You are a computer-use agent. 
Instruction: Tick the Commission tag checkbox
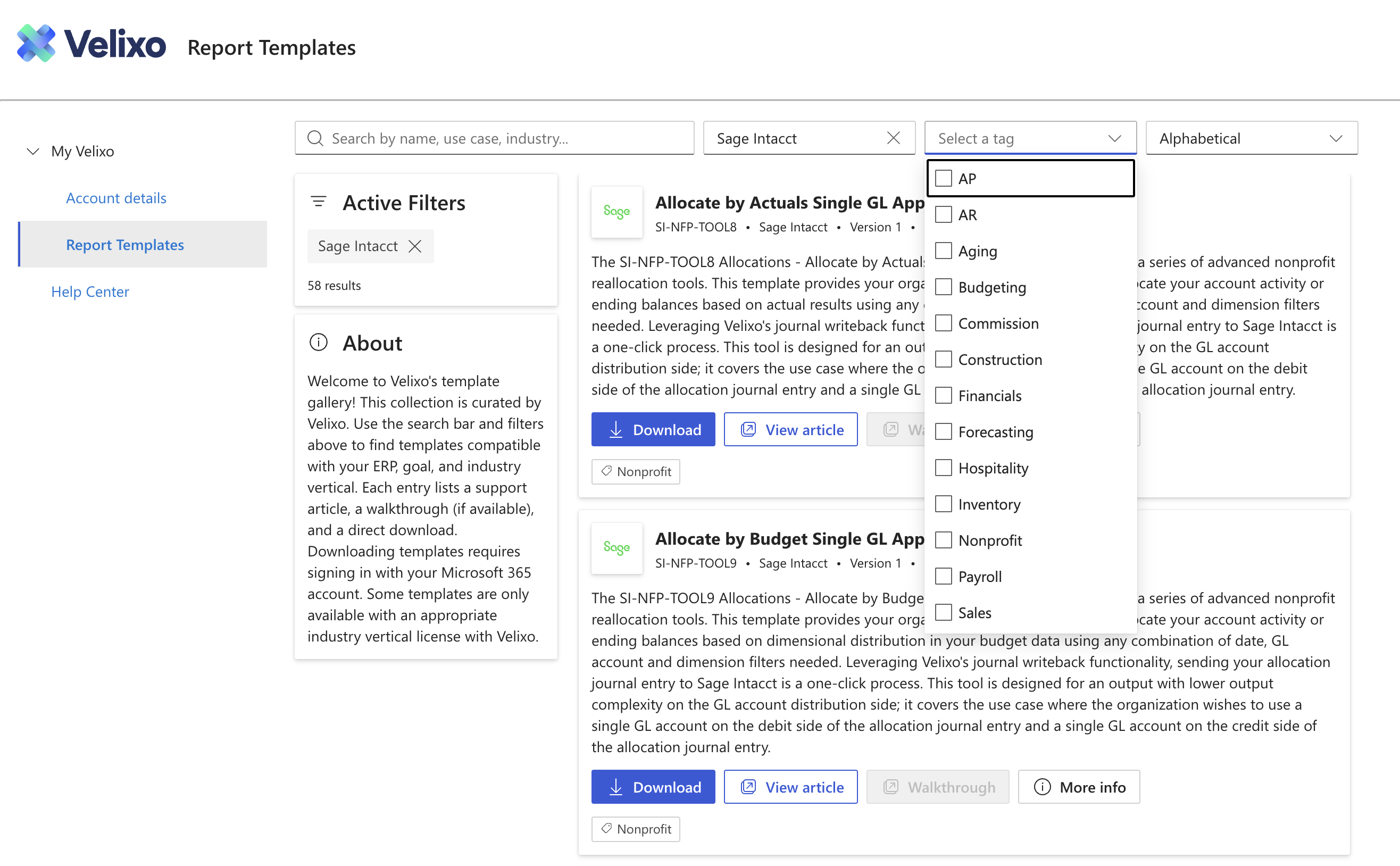[943, 323]
